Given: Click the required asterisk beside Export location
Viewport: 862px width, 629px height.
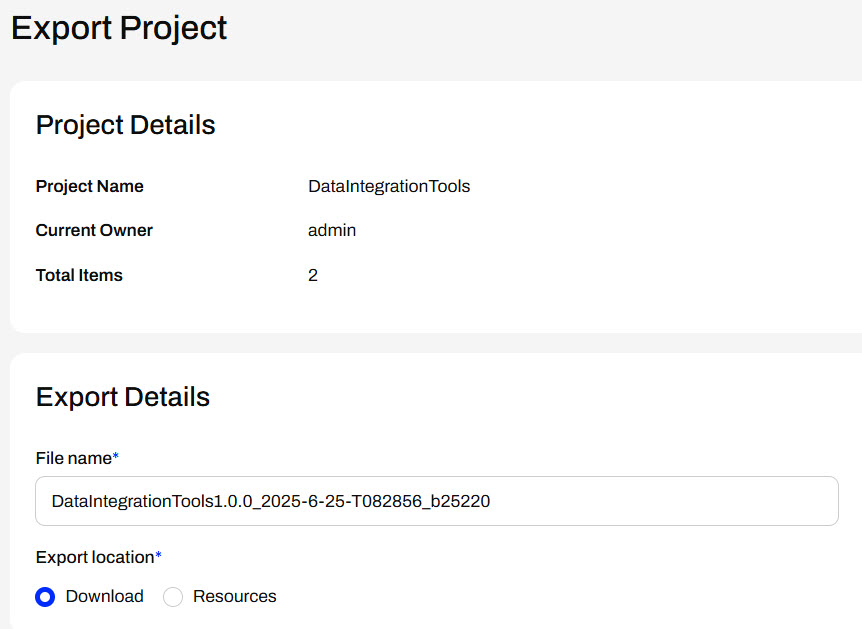Looking at the screenshot, I should (158, 554).
